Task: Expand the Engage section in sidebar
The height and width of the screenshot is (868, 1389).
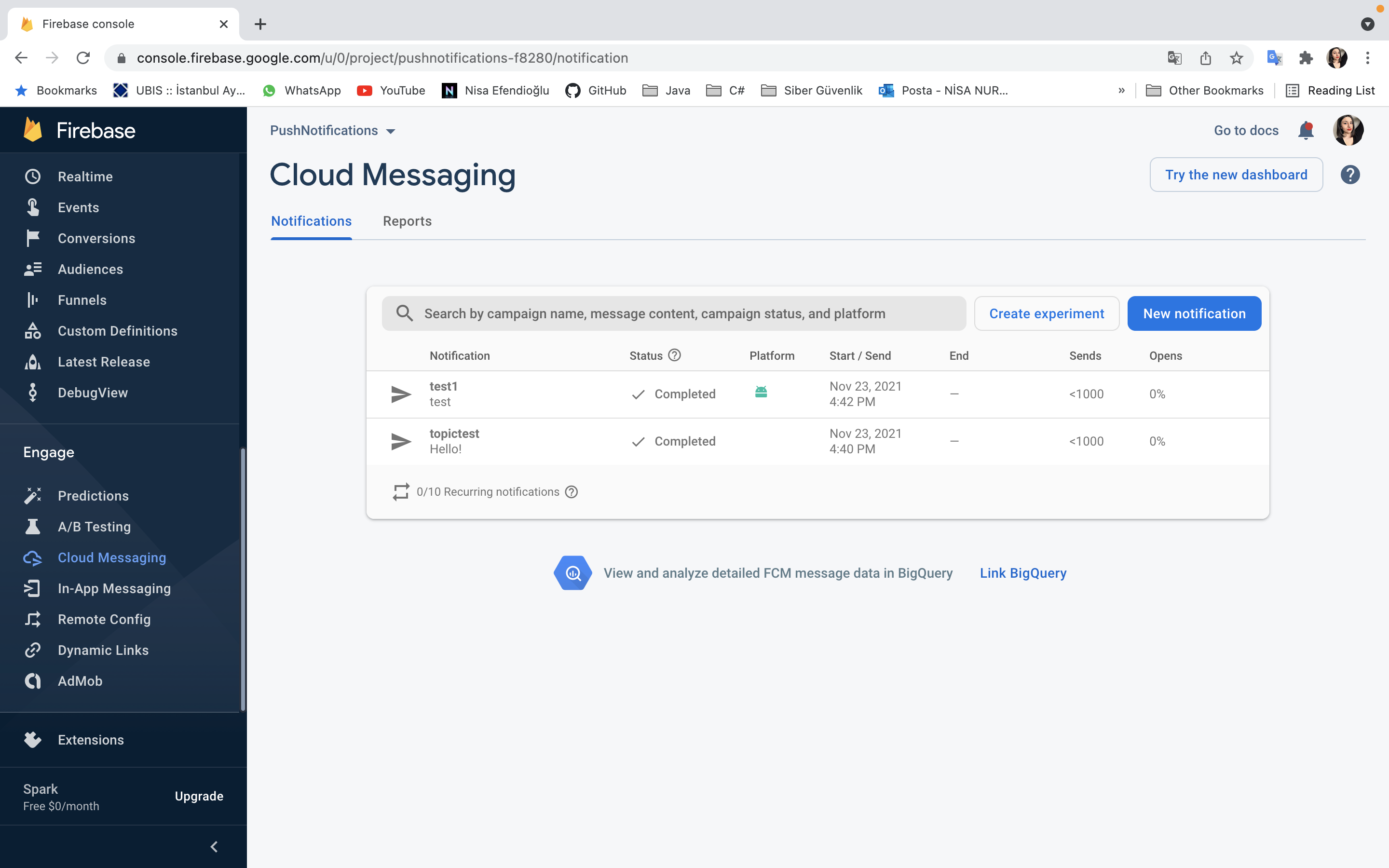Action: click(48, 452)
